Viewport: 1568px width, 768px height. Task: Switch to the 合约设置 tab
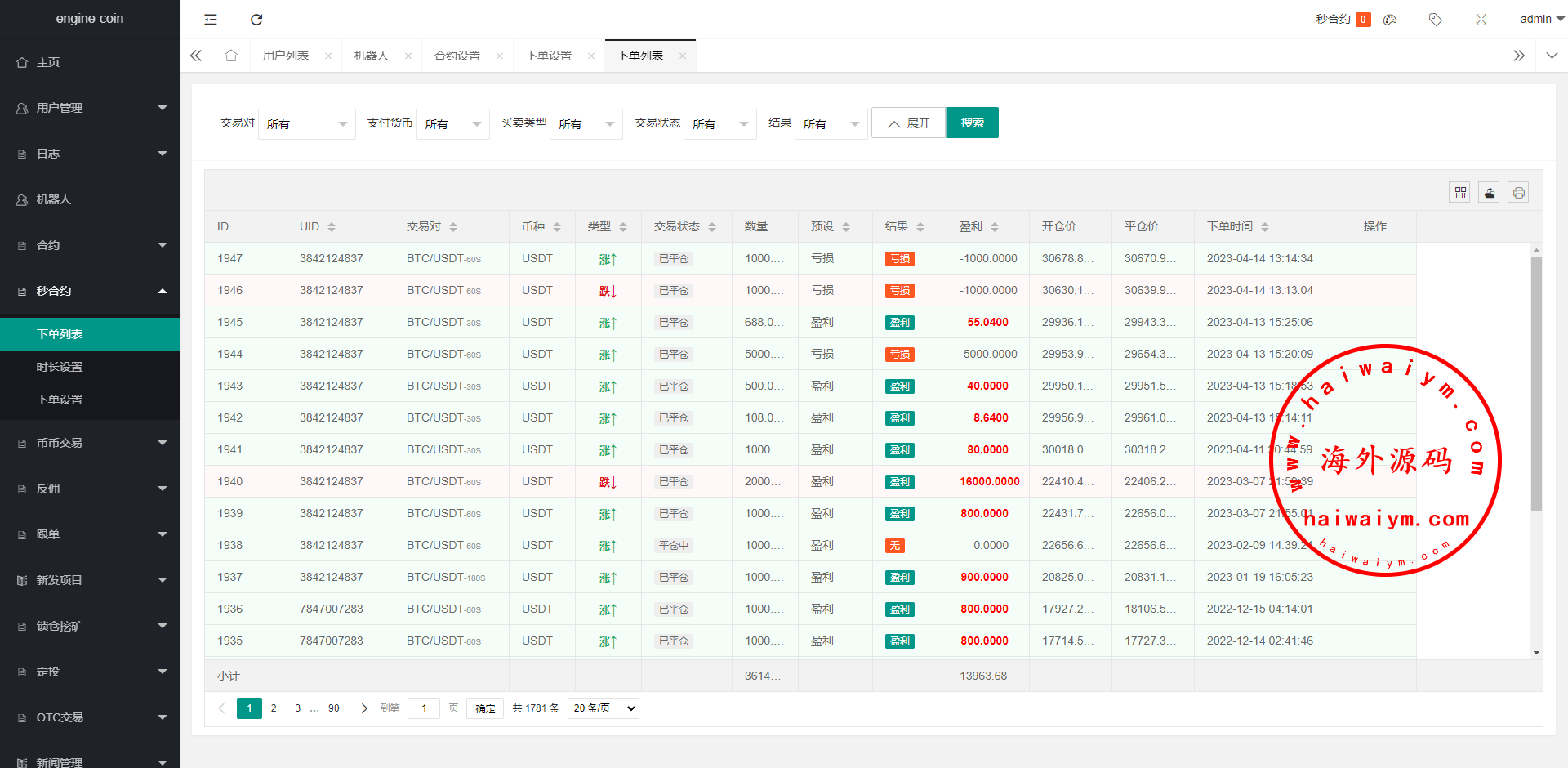[x=457, y=56]
